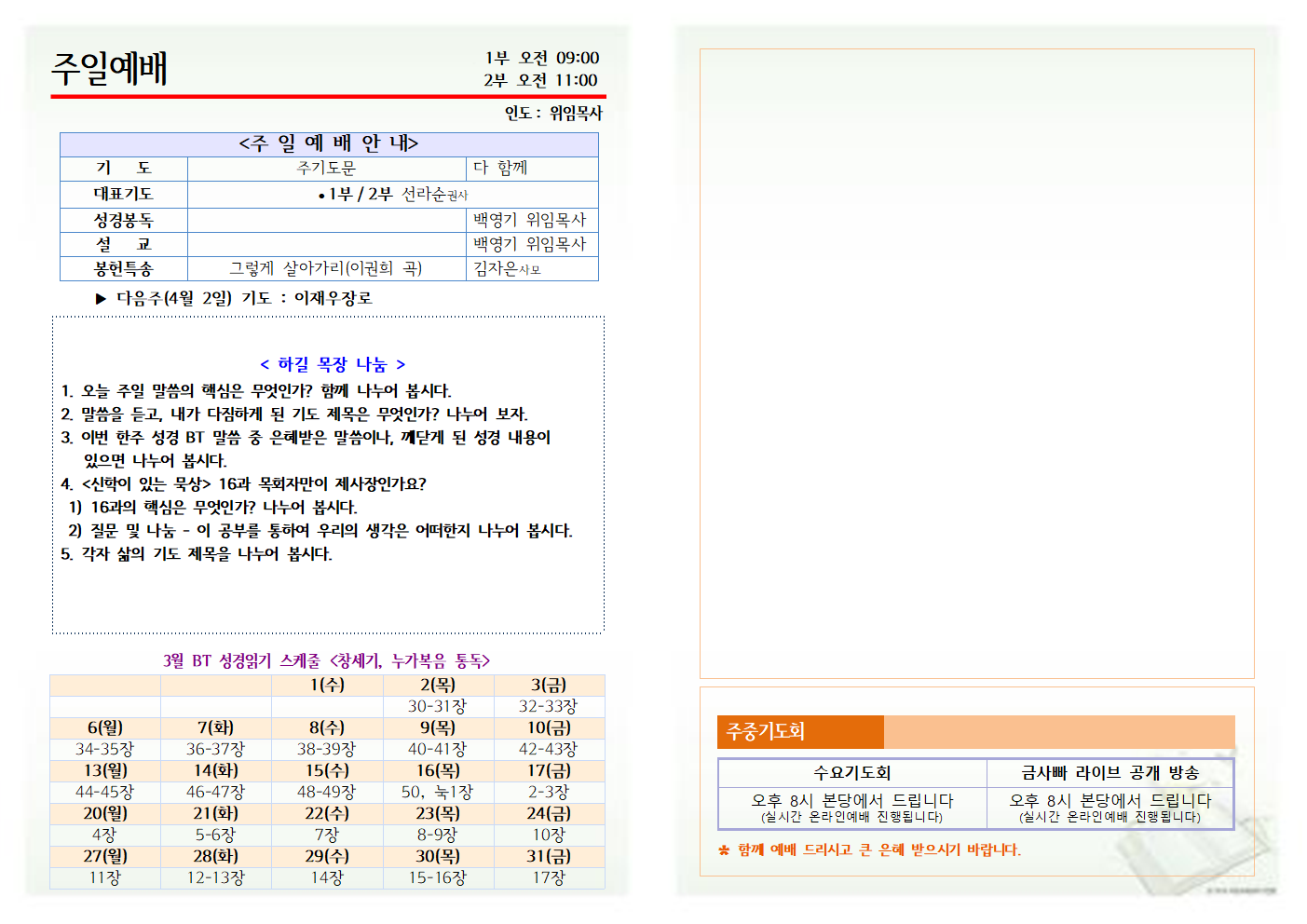Click the orange flower symbol before 함께 예배

point(724,850)
